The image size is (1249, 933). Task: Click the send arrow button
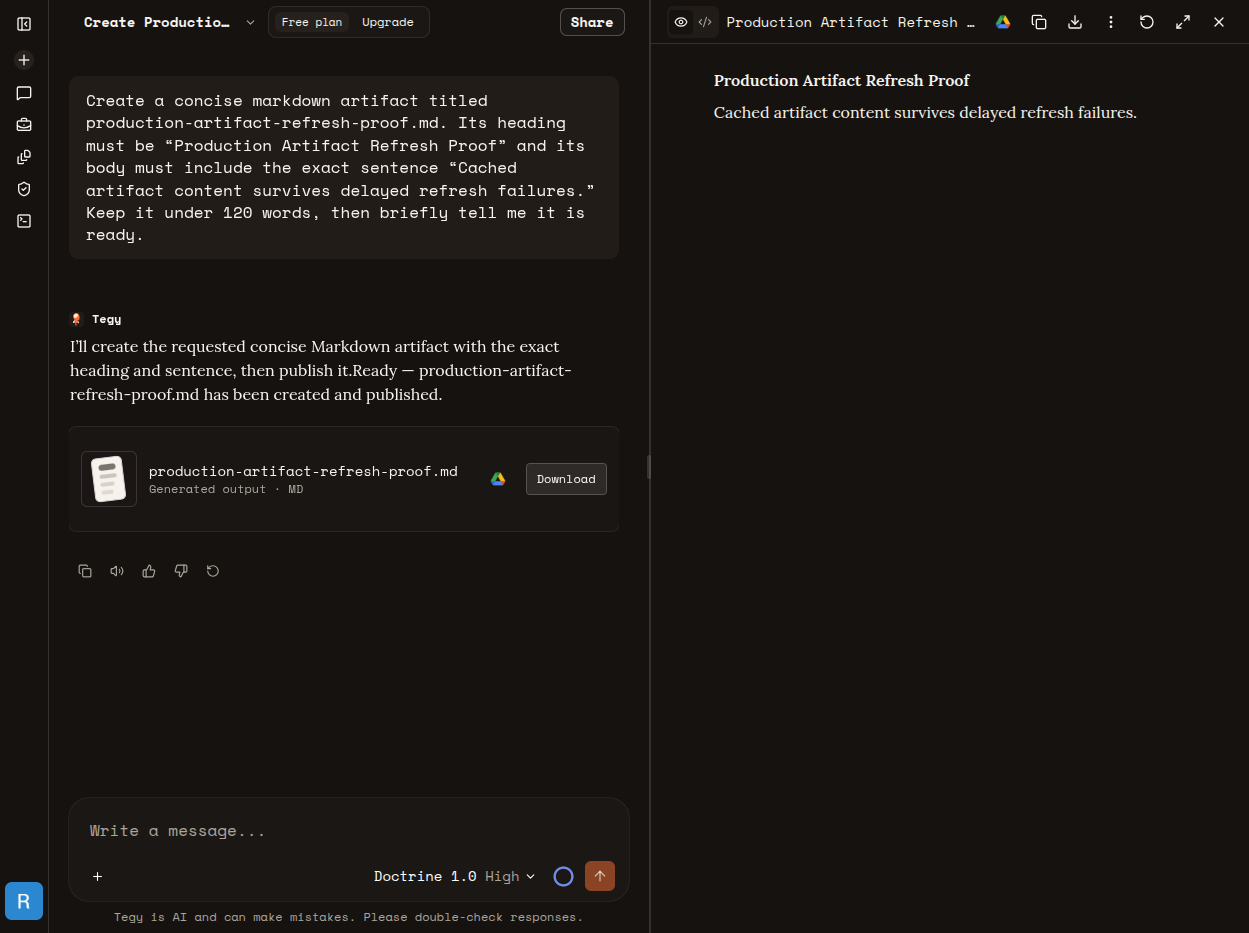600,876
